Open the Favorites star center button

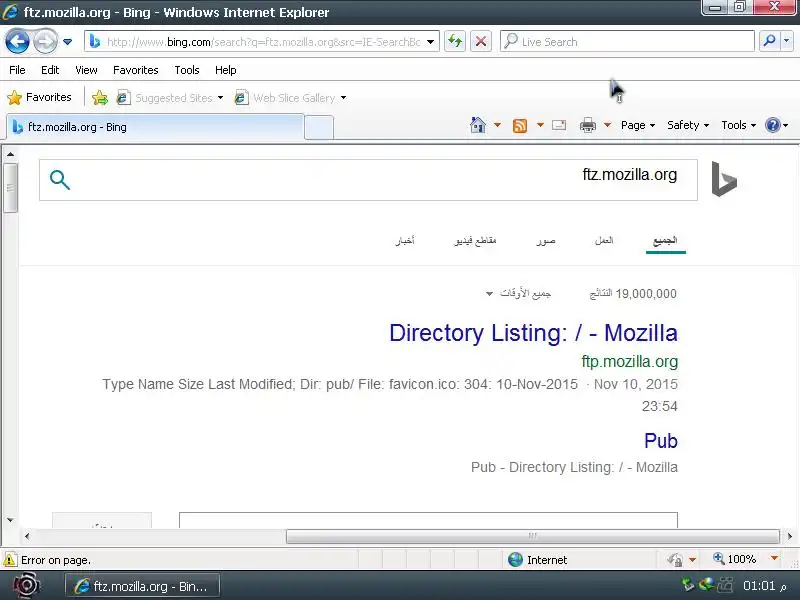(40, 97)
